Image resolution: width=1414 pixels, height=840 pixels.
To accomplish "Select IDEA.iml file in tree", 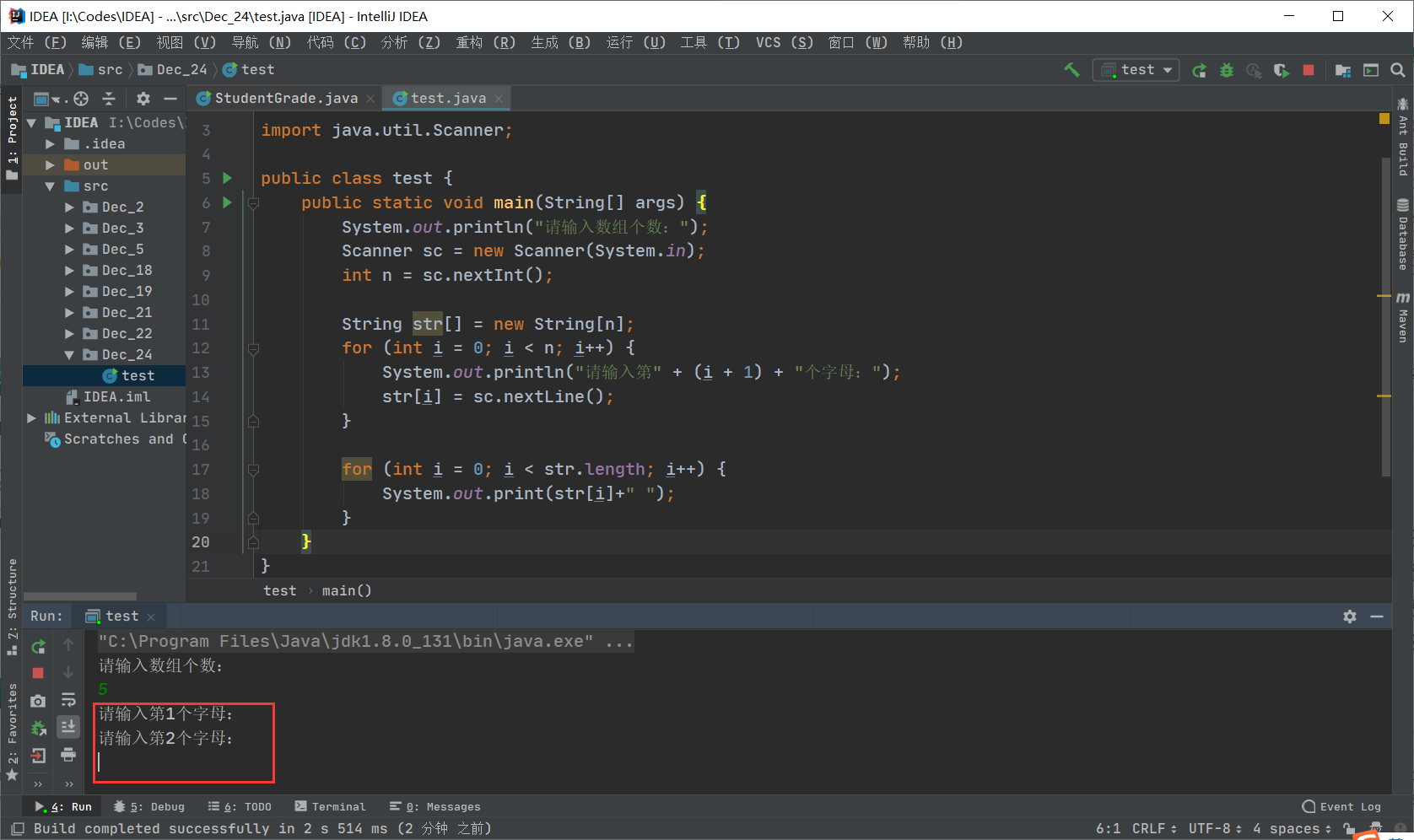I will pyautogui.click(x=108, y=397).
